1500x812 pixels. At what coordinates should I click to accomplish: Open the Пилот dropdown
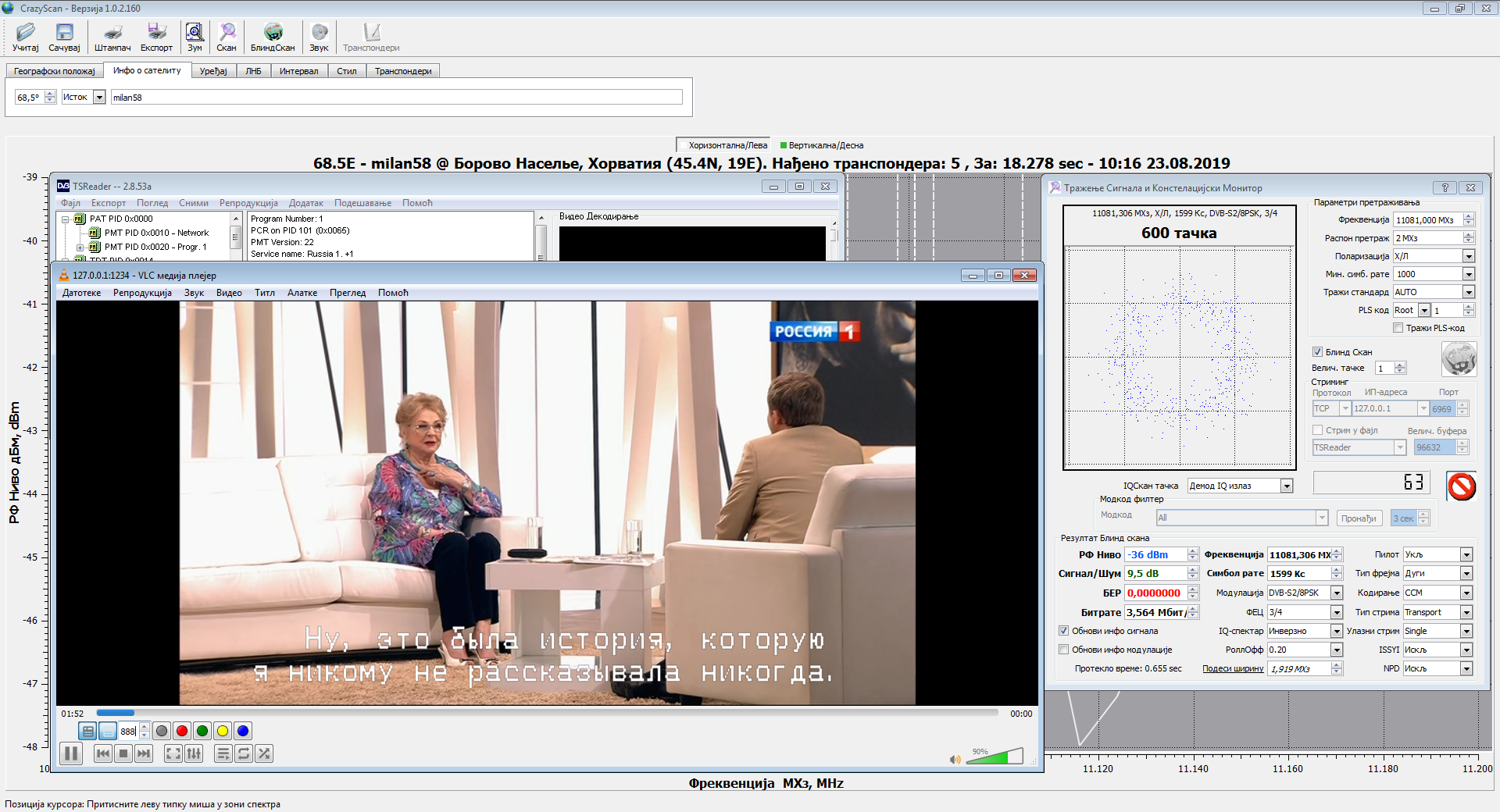pos(1466,554)
